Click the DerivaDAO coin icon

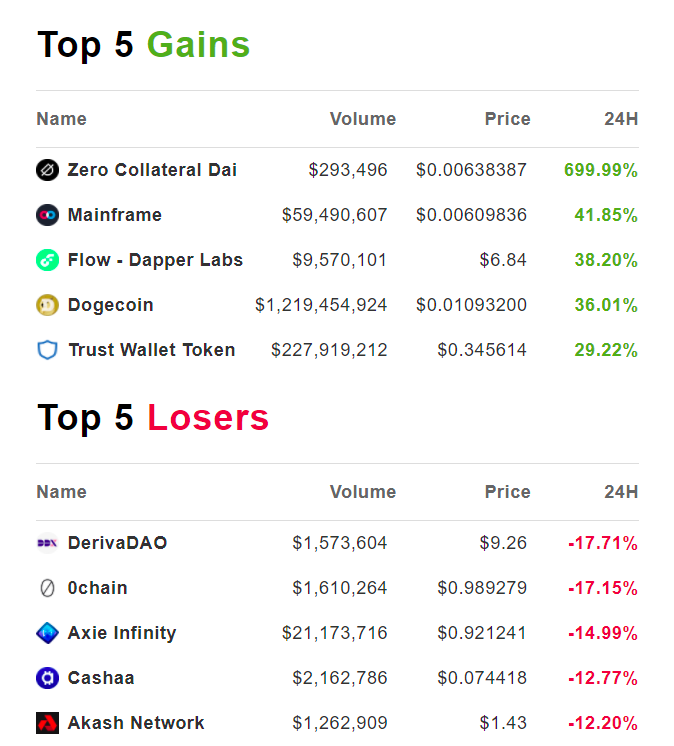[x=47, y=543]
